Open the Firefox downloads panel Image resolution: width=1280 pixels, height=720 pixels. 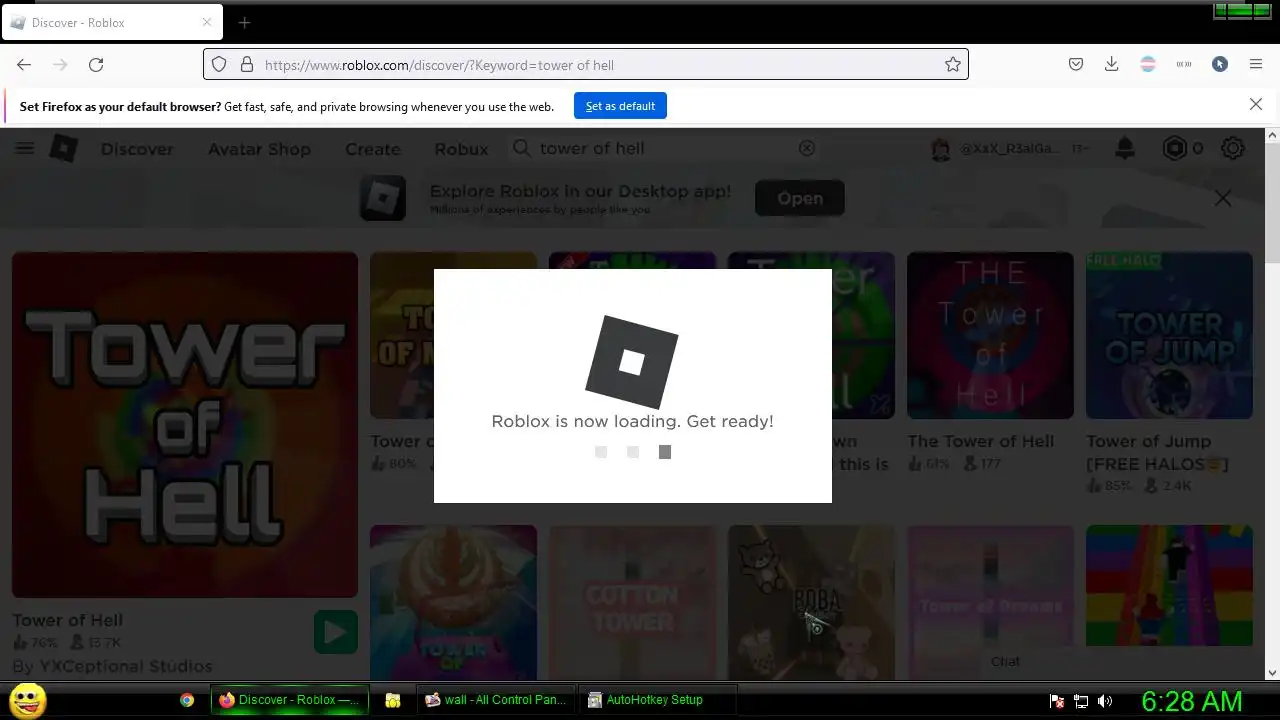pos(1111,64)
